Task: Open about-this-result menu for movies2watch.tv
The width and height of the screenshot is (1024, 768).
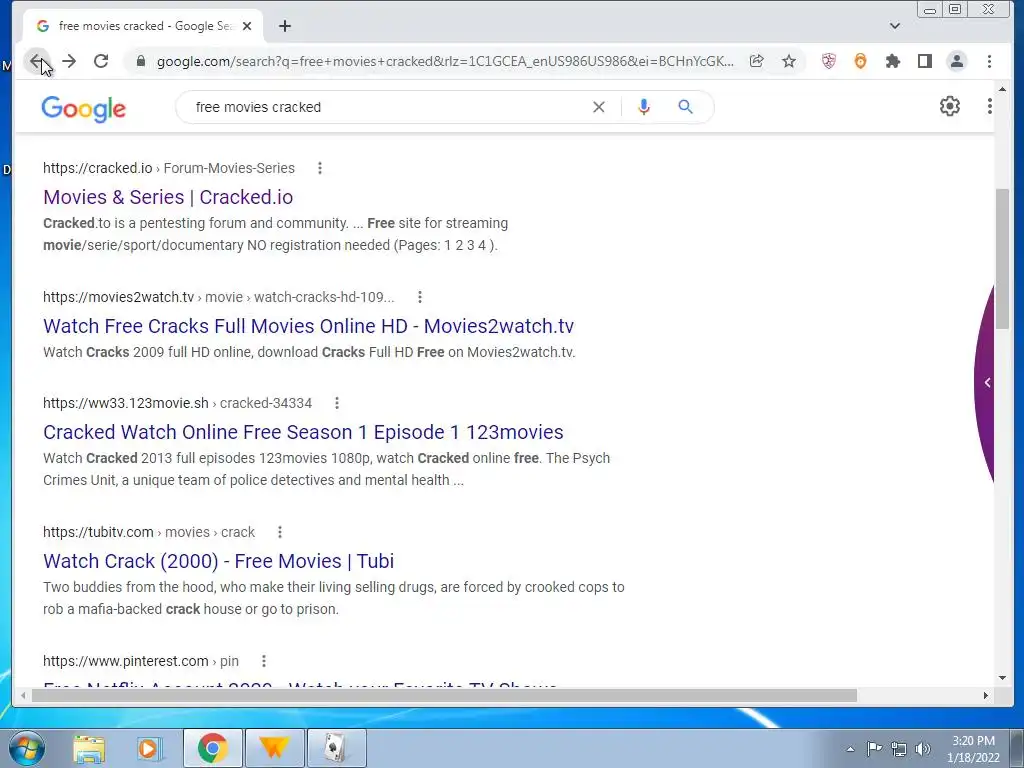Action: (x=420, y=297)
